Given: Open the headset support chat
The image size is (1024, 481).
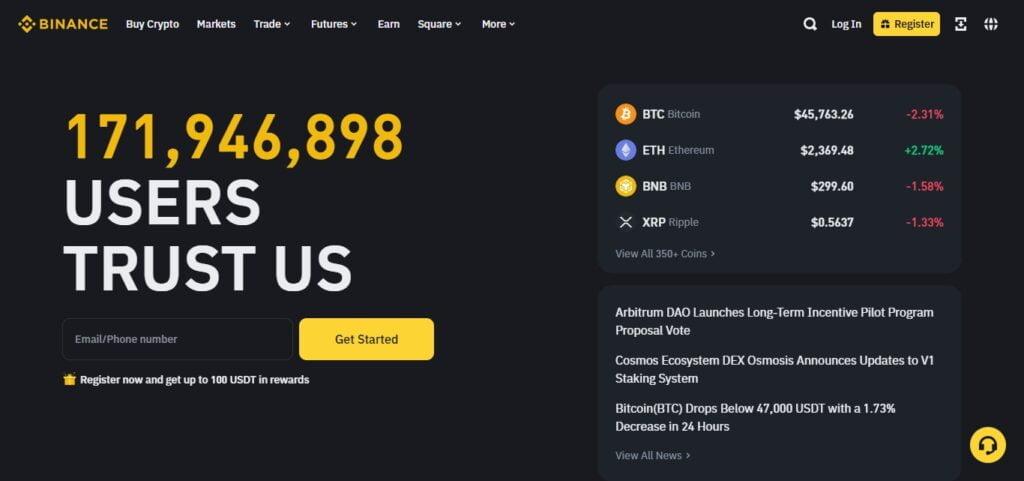Looking at the screenshot, I should click(987, 445).
